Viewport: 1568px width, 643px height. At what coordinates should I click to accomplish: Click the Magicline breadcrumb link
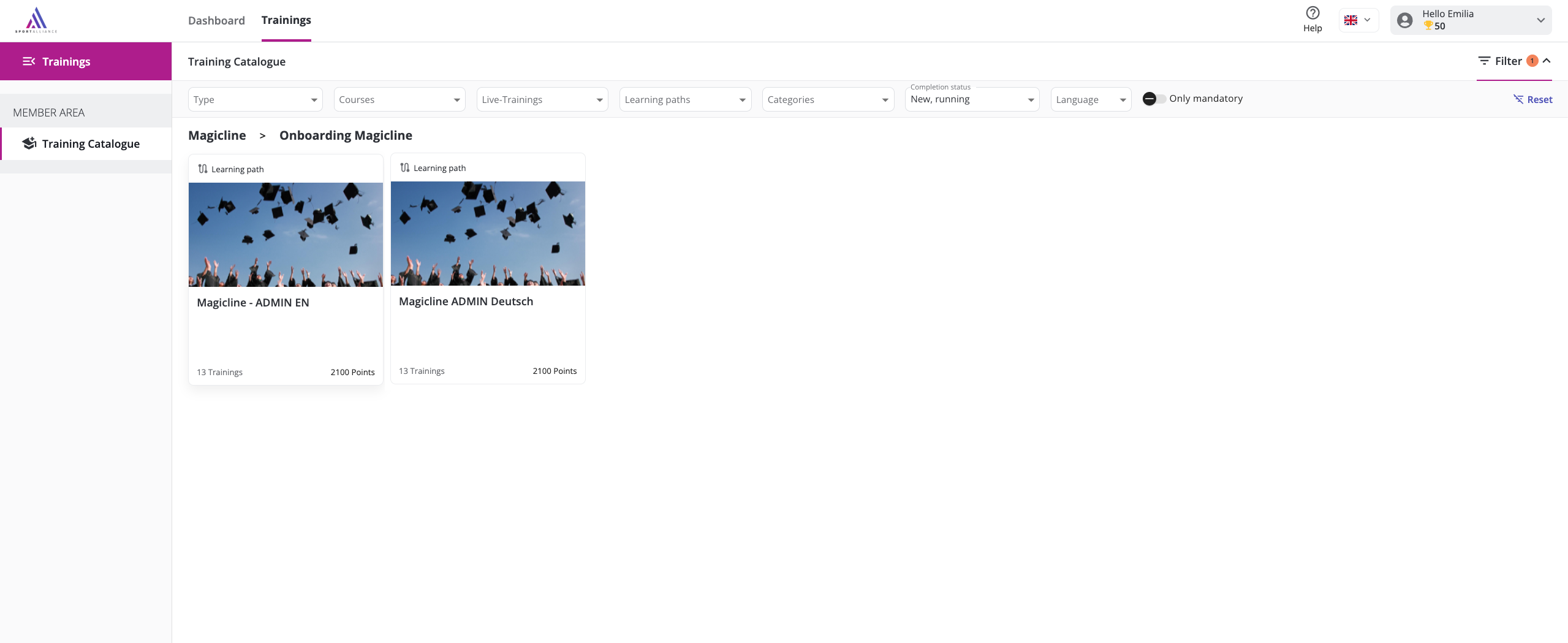coord(217,135)
